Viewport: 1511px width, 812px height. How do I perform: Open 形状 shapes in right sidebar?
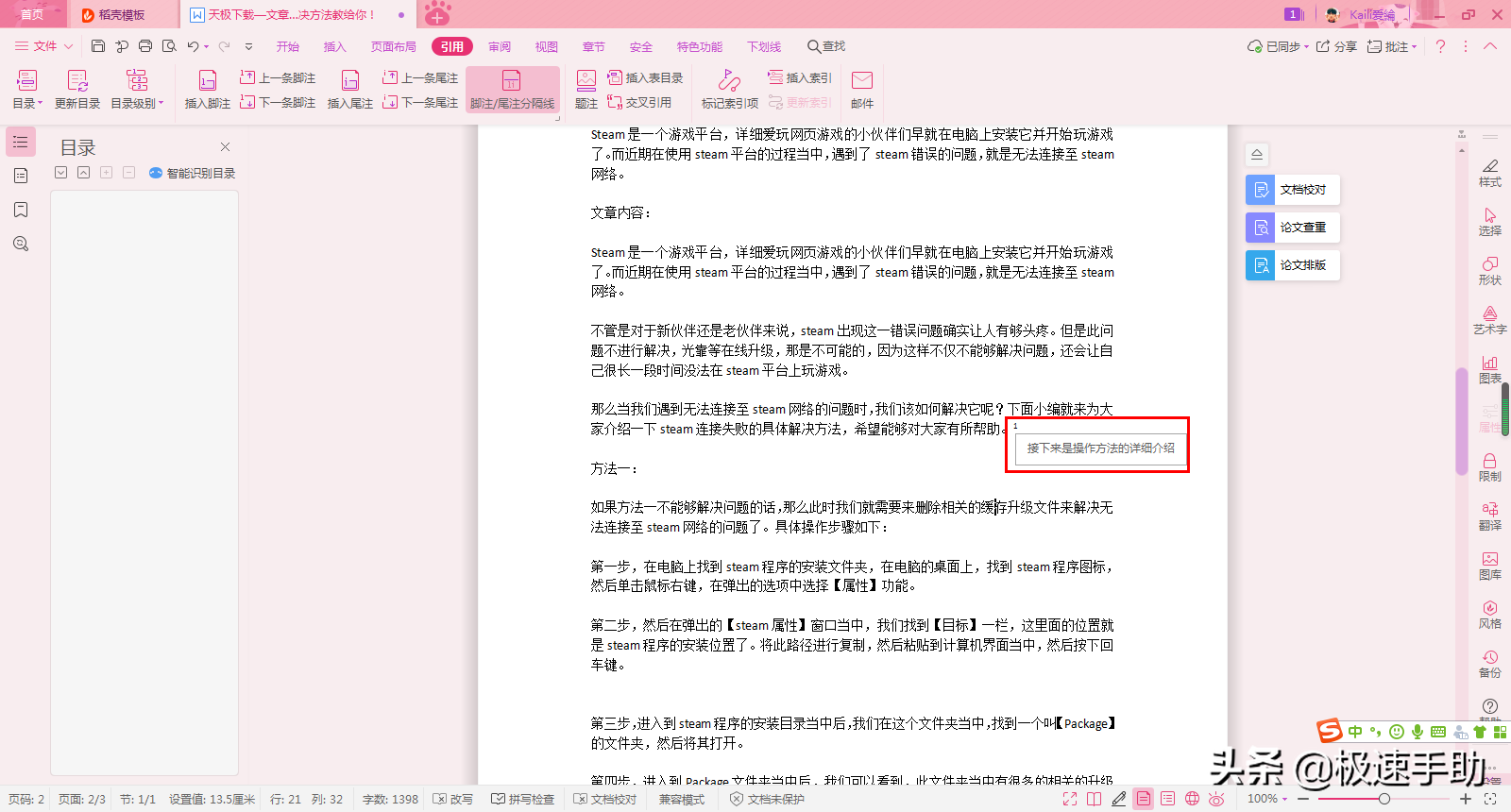[1490, 271]
